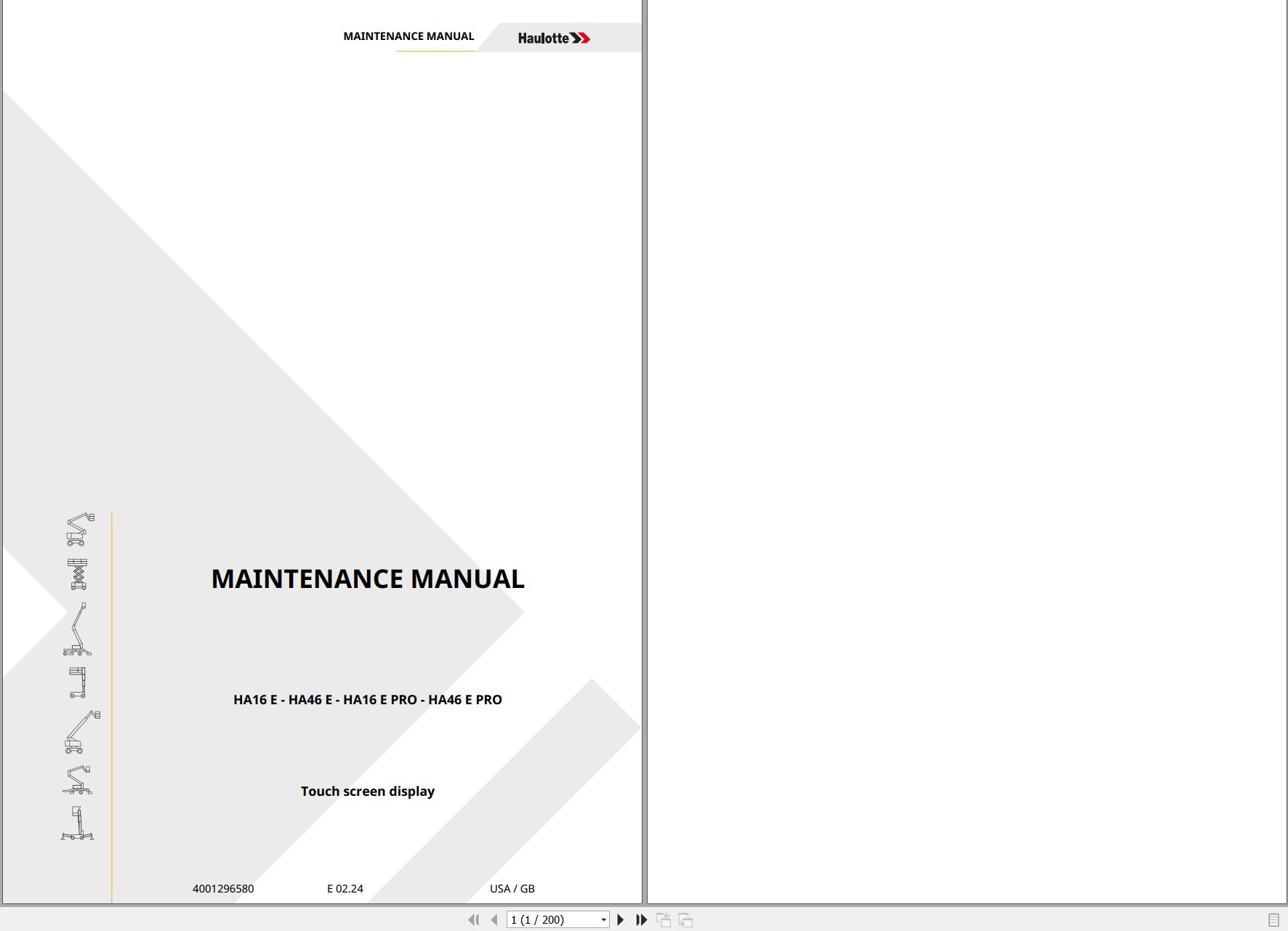The width and height of the screenshot is (1288, 931).
Task: Click the bottom push-around mast lift illustration
Action: click(77, 823)
